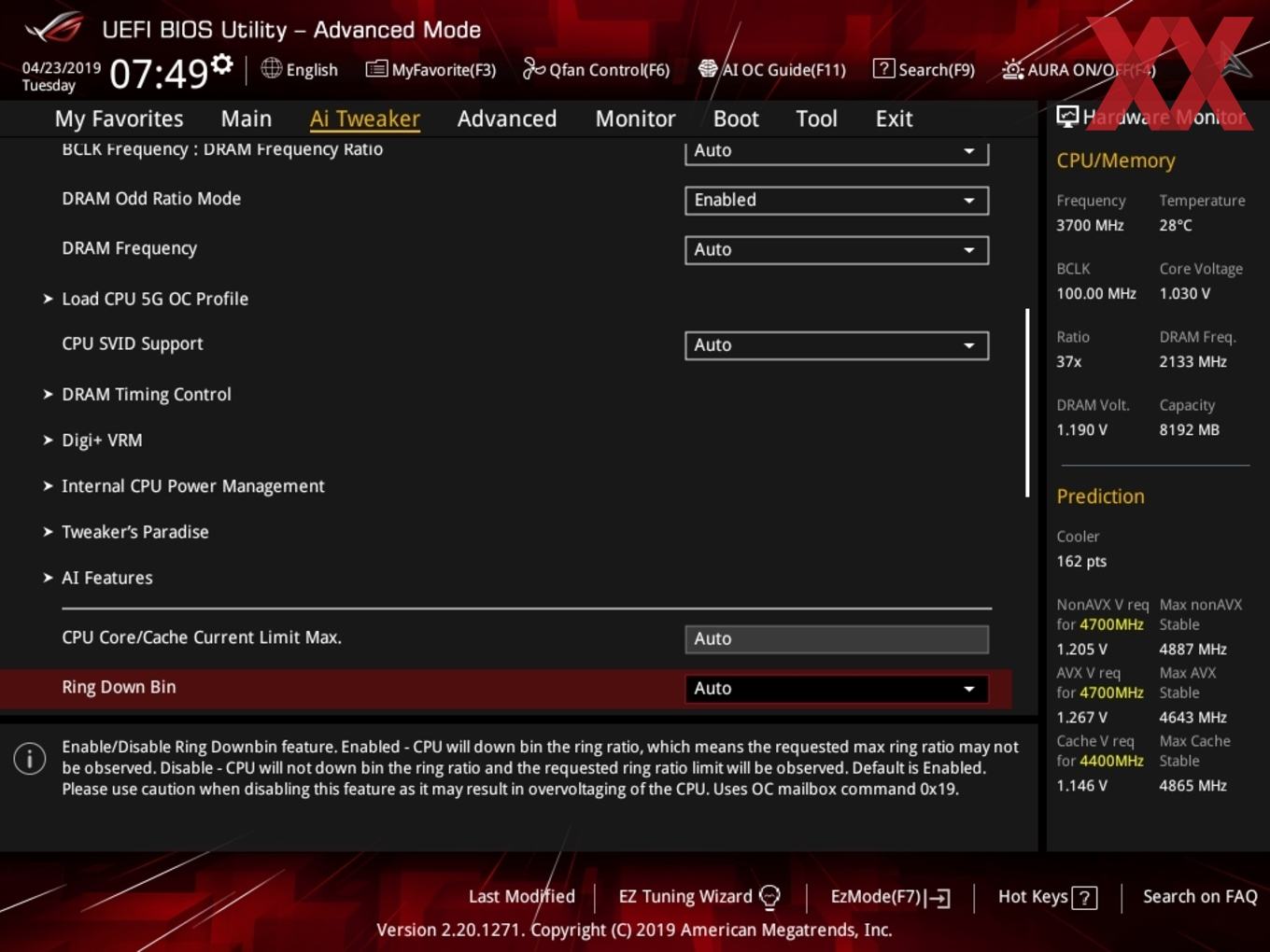Open the DRAM Frequency dropdown
The image size is (1270, 952).
[x=837, y=249]
